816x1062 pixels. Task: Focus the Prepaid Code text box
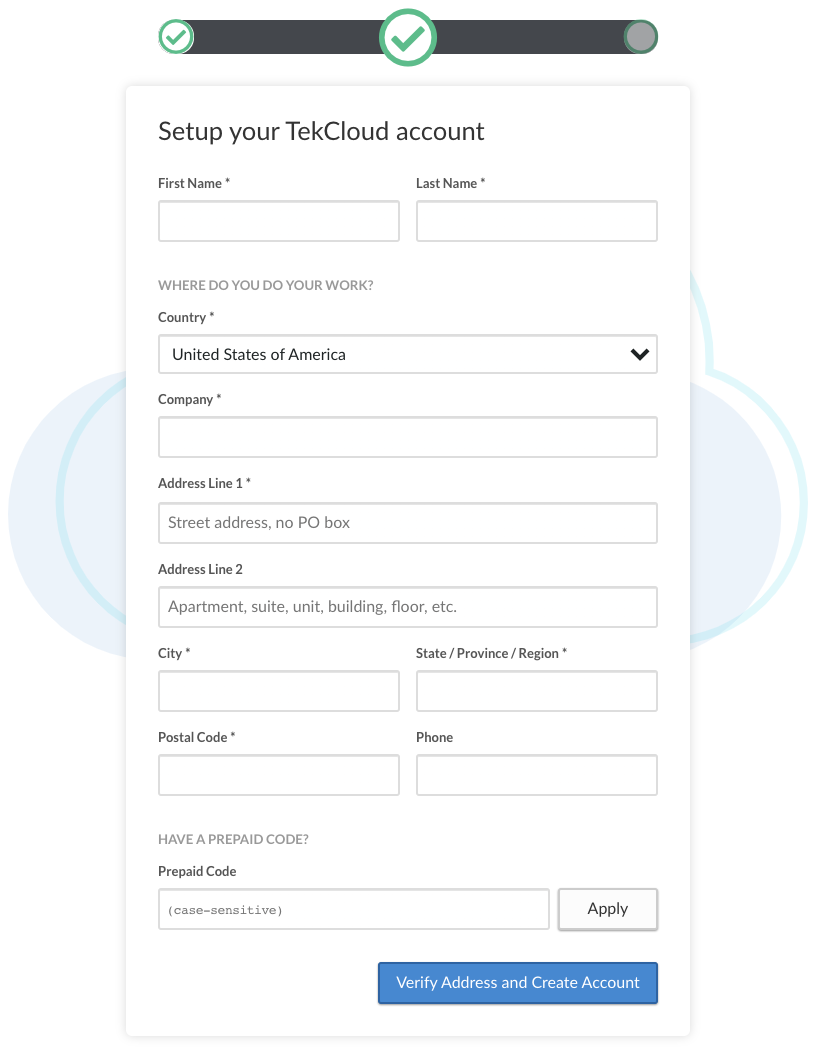(353, 909)
